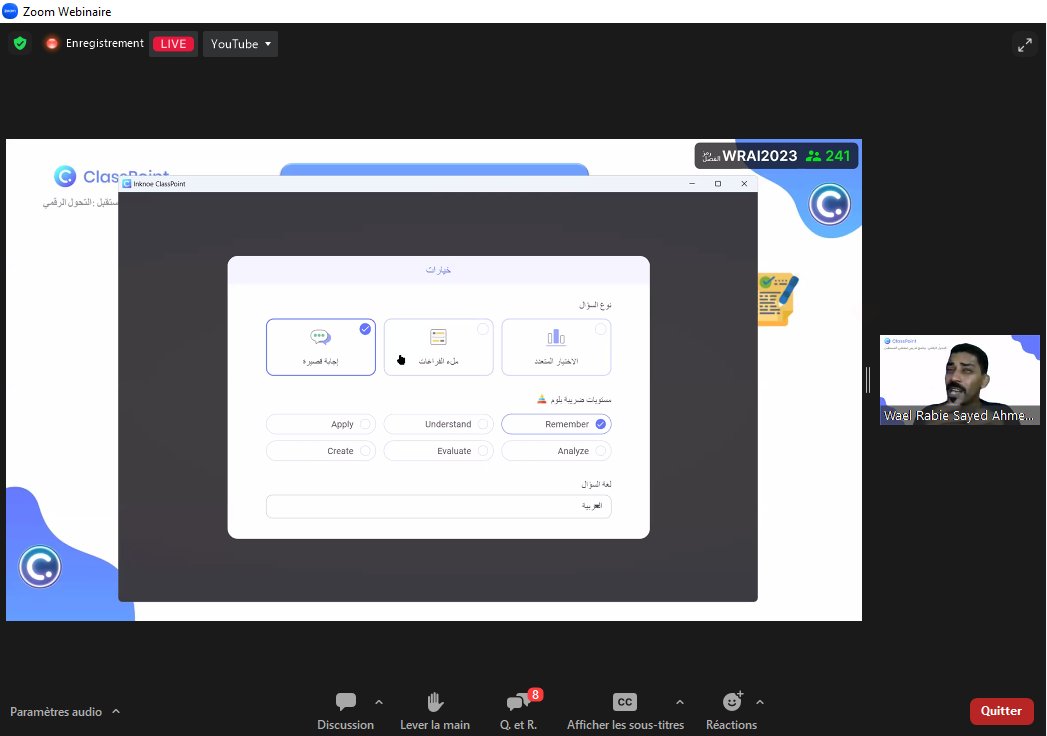Expand the Réactions options chevron
1047x736 pixels.
[x=760, y=703]
